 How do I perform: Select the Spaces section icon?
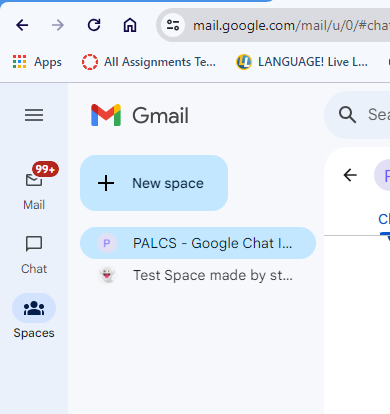click(x=34, y=308)
